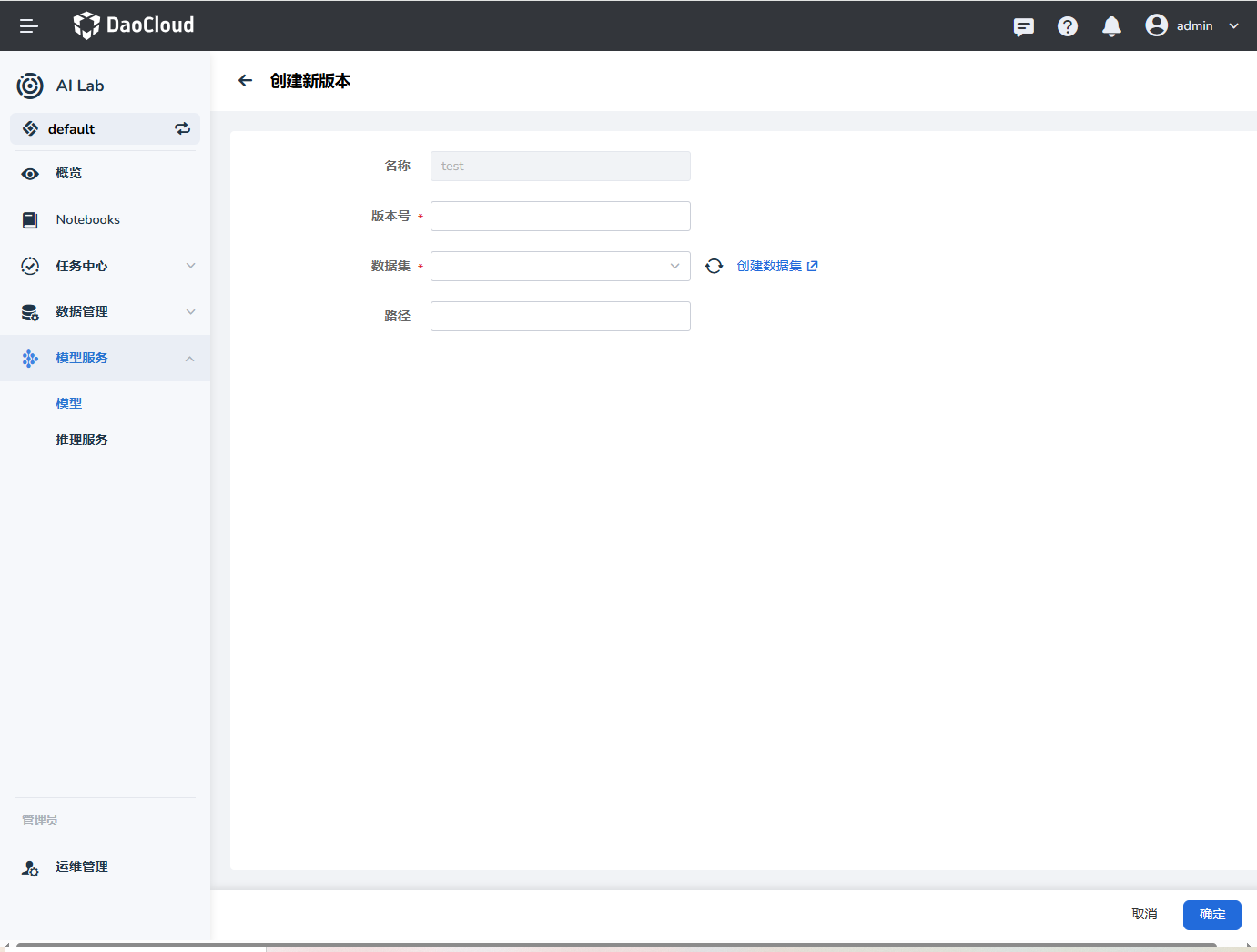Screen dimensions: 1257x952
Task: Open the help question mark icon
Action: point(1067,26)
